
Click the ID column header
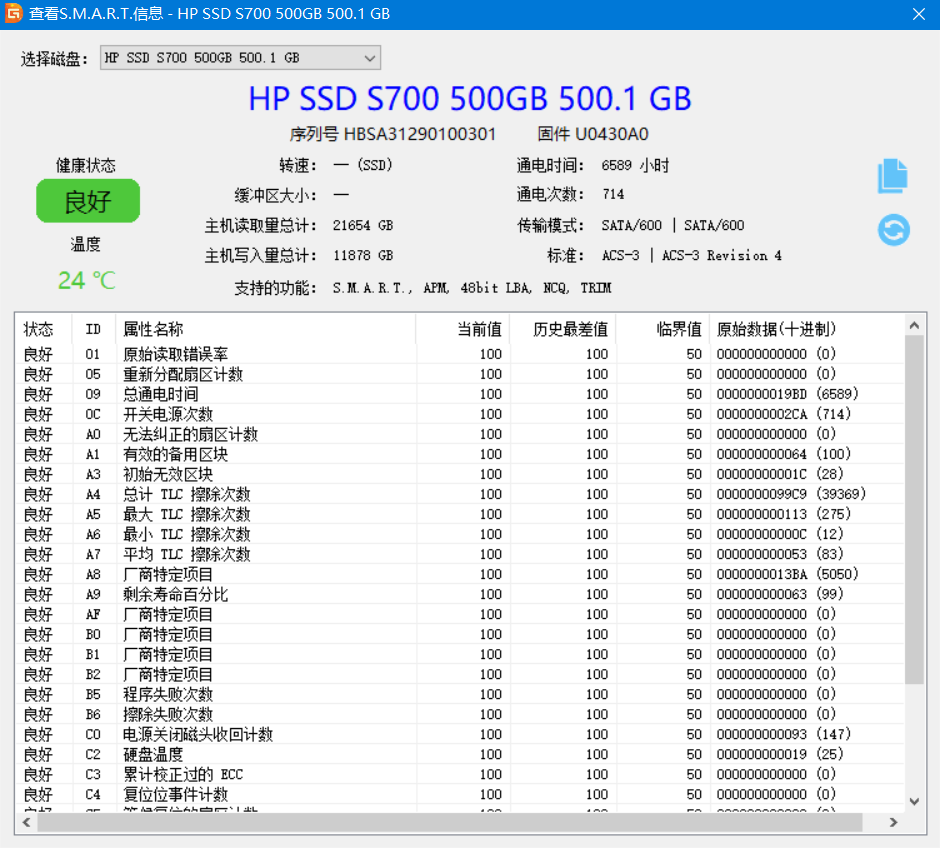tap(93, 329)
